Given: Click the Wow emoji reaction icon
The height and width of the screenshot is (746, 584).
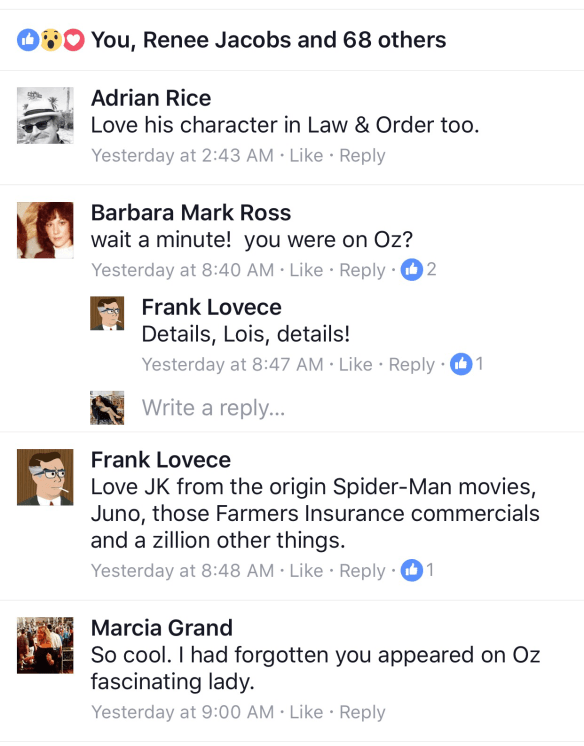Looking at the screenshot, I should (x=51, y=40).
